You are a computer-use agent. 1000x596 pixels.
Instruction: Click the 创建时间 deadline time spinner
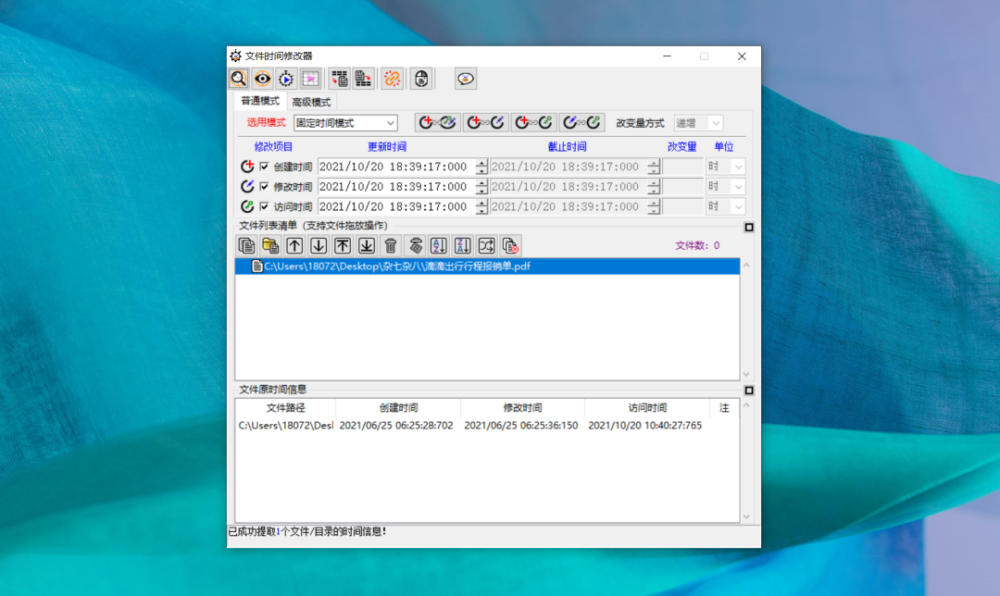click(654, 166)
